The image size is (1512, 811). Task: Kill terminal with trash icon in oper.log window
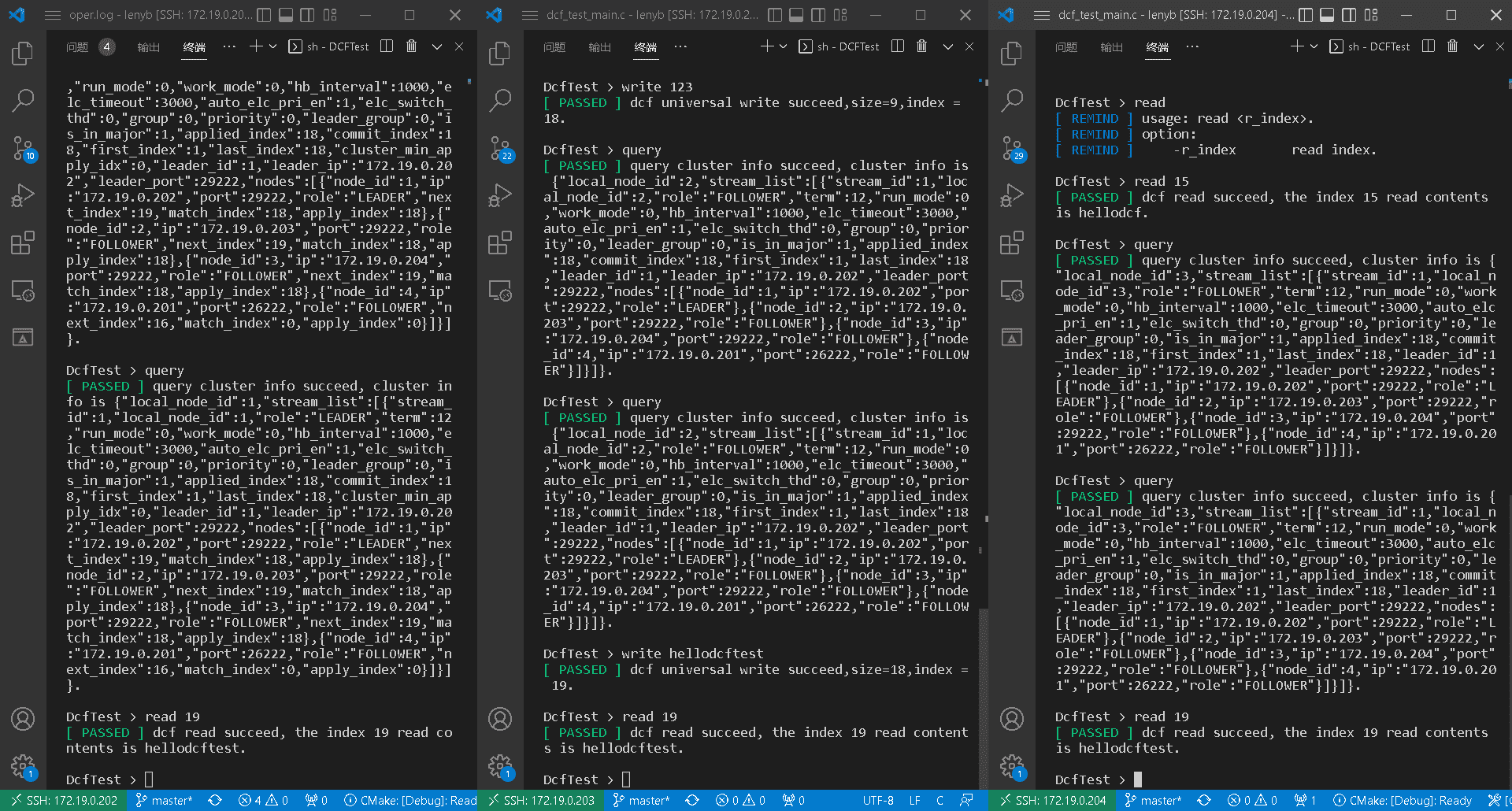411,46
